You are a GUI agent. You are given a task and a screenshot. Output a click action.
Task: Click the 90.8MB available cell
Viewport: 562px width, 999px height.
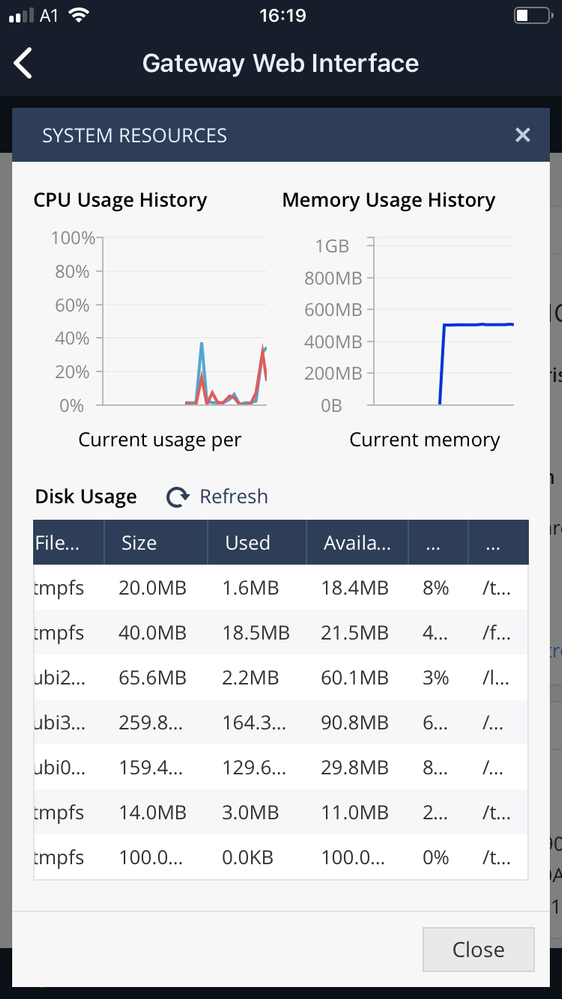pos(356,722)
